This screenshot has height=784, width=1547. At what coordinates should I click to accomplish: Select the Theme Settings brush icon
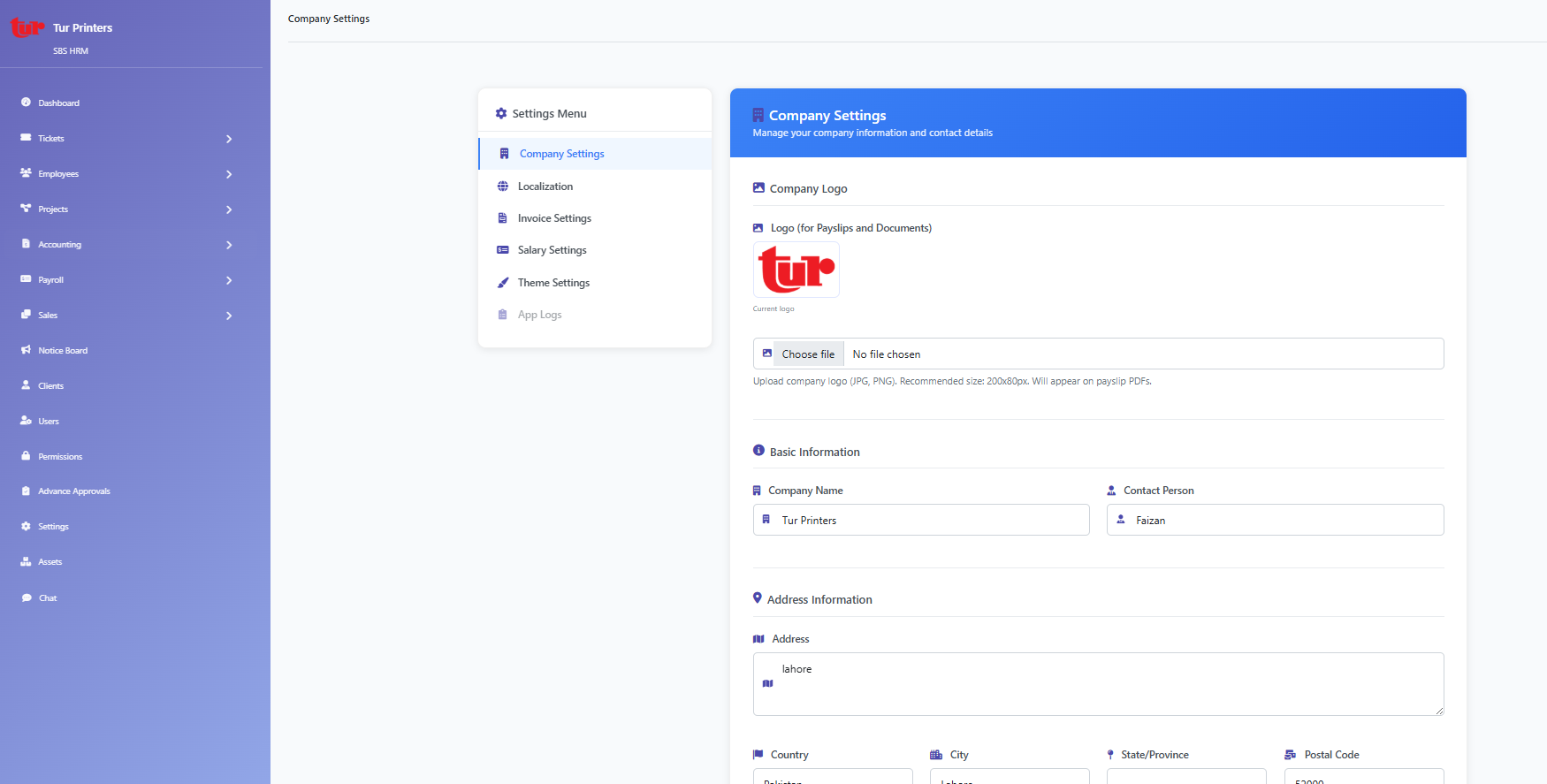coord(503,283)
